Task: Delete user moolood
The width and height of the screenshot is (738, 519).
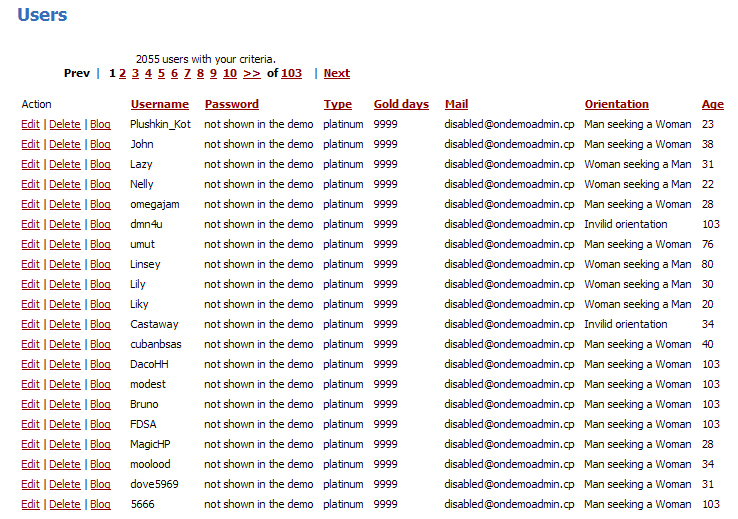Action: pyautogui.click(x=64, y=464)
